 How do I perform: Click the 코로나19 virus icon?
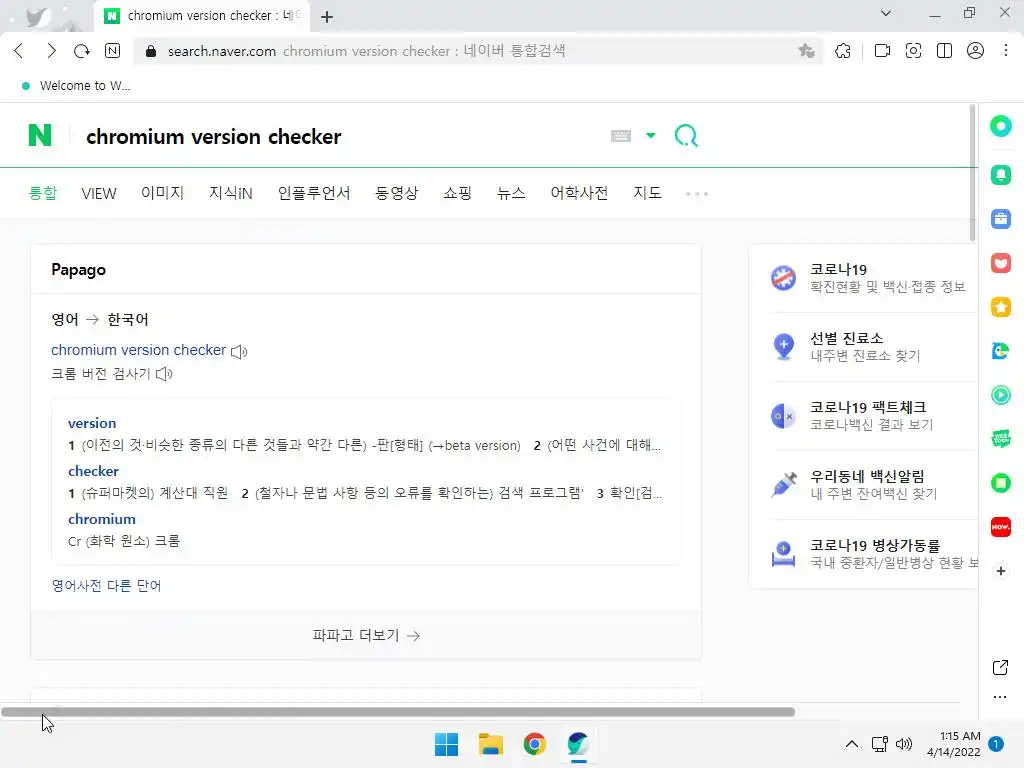pos(783,278)
